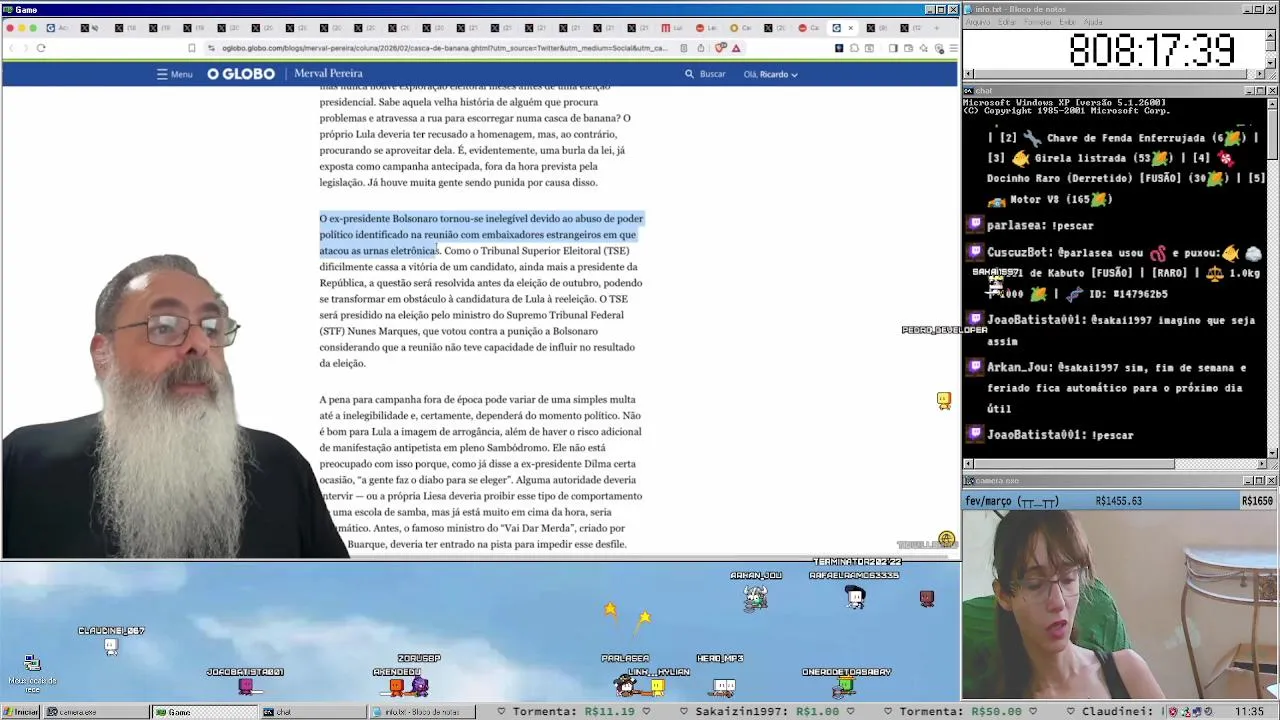Click the Brave shield icon in address bar
Screen dimensions: 1280x720
point(720,48)
